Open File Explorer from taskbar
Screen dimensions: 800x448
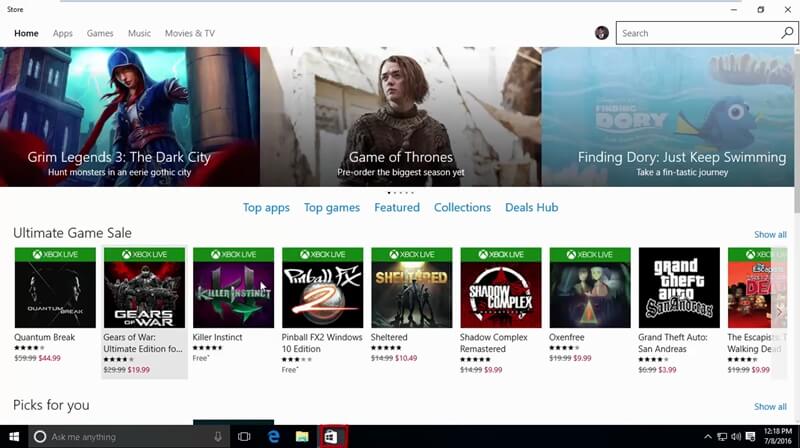(302, 437)
